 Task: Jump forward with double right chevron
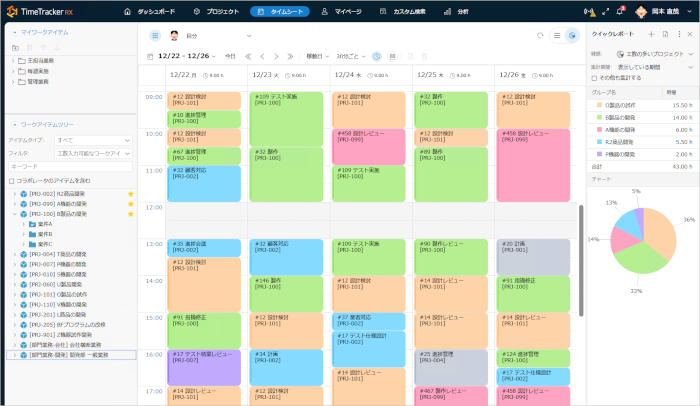[290, 56]
